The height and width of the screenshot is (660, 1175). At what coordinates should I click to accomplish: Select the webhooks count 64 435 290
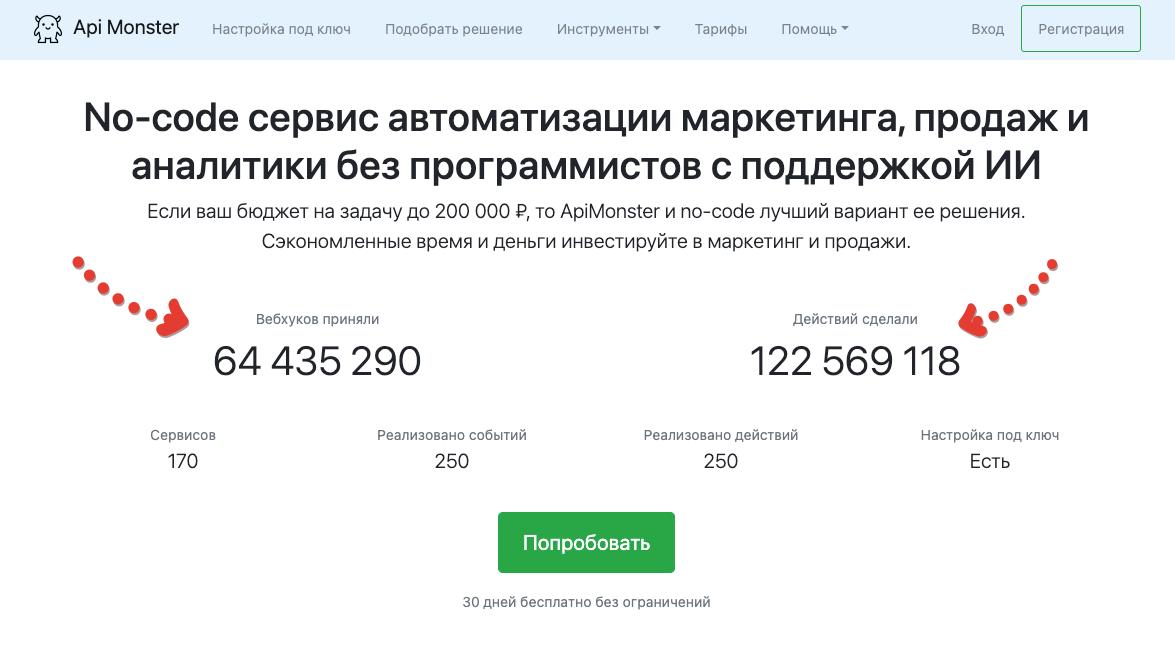click(317, 361)
